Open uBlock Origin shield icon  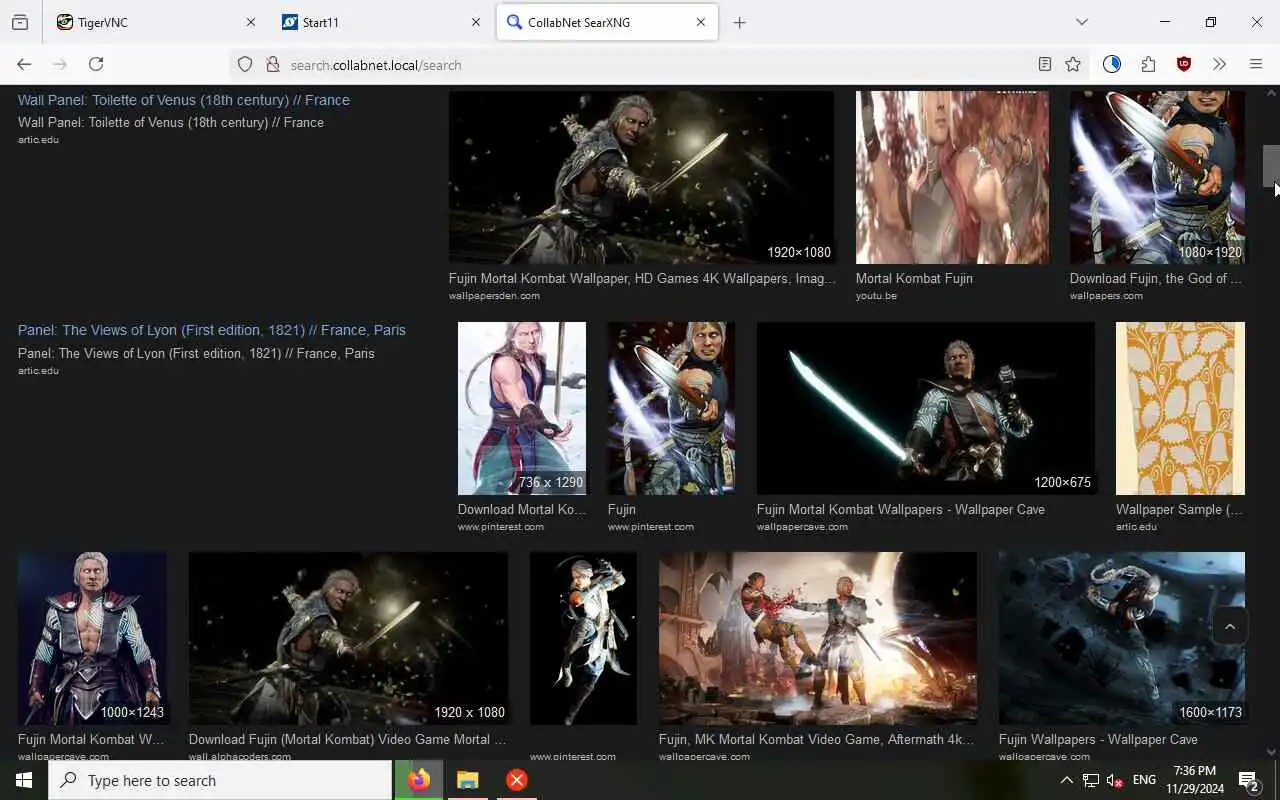(x=1184, y=64)
